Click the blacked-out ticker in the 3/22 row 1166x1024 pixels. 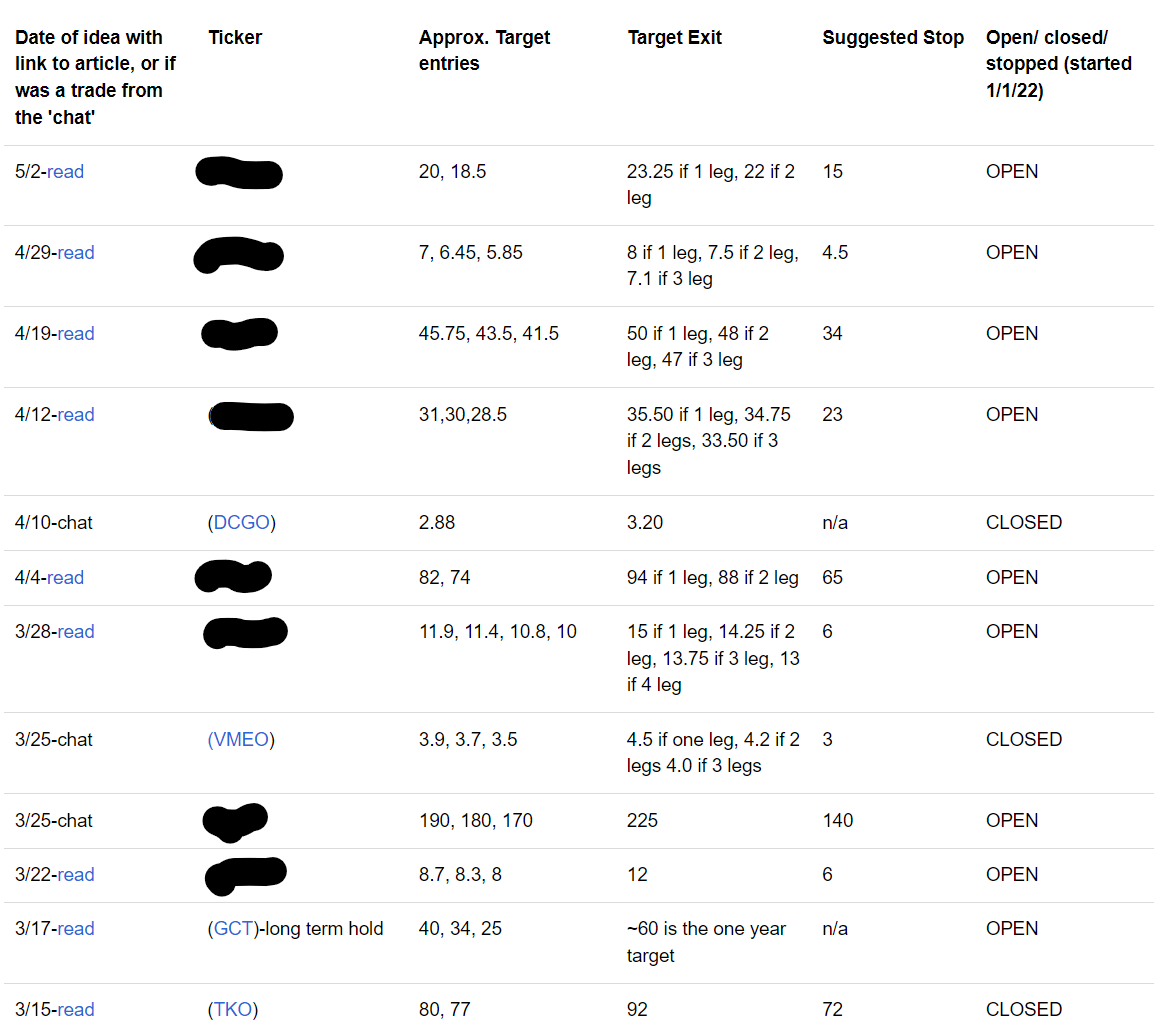pos(246,875)
